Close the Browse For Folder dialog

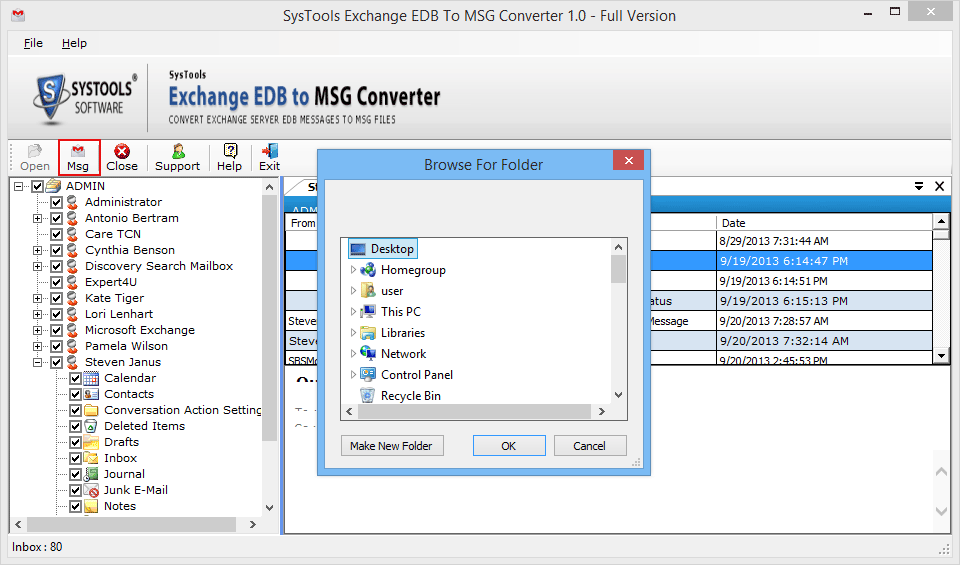628,160
